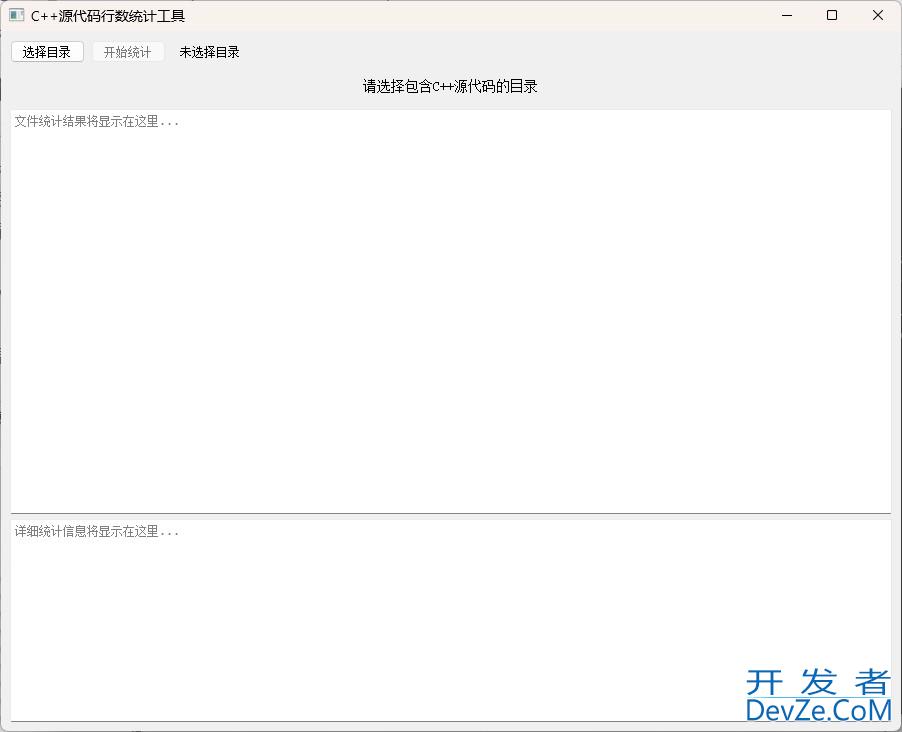Image resolution: width=902 pixels, height=732 pixels.
Task: Close the C++ line counter window
Action: (877, 16)
